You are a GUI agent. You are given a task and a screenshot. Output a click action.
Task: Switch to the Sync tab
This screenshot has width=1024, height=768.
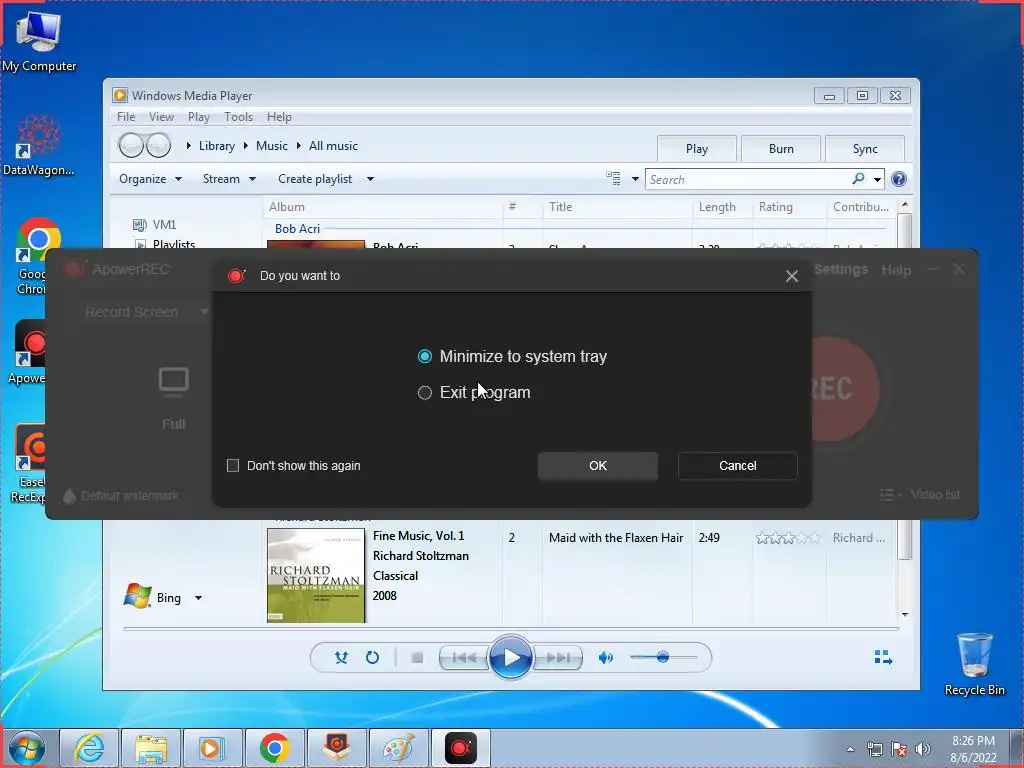[865, 149]
